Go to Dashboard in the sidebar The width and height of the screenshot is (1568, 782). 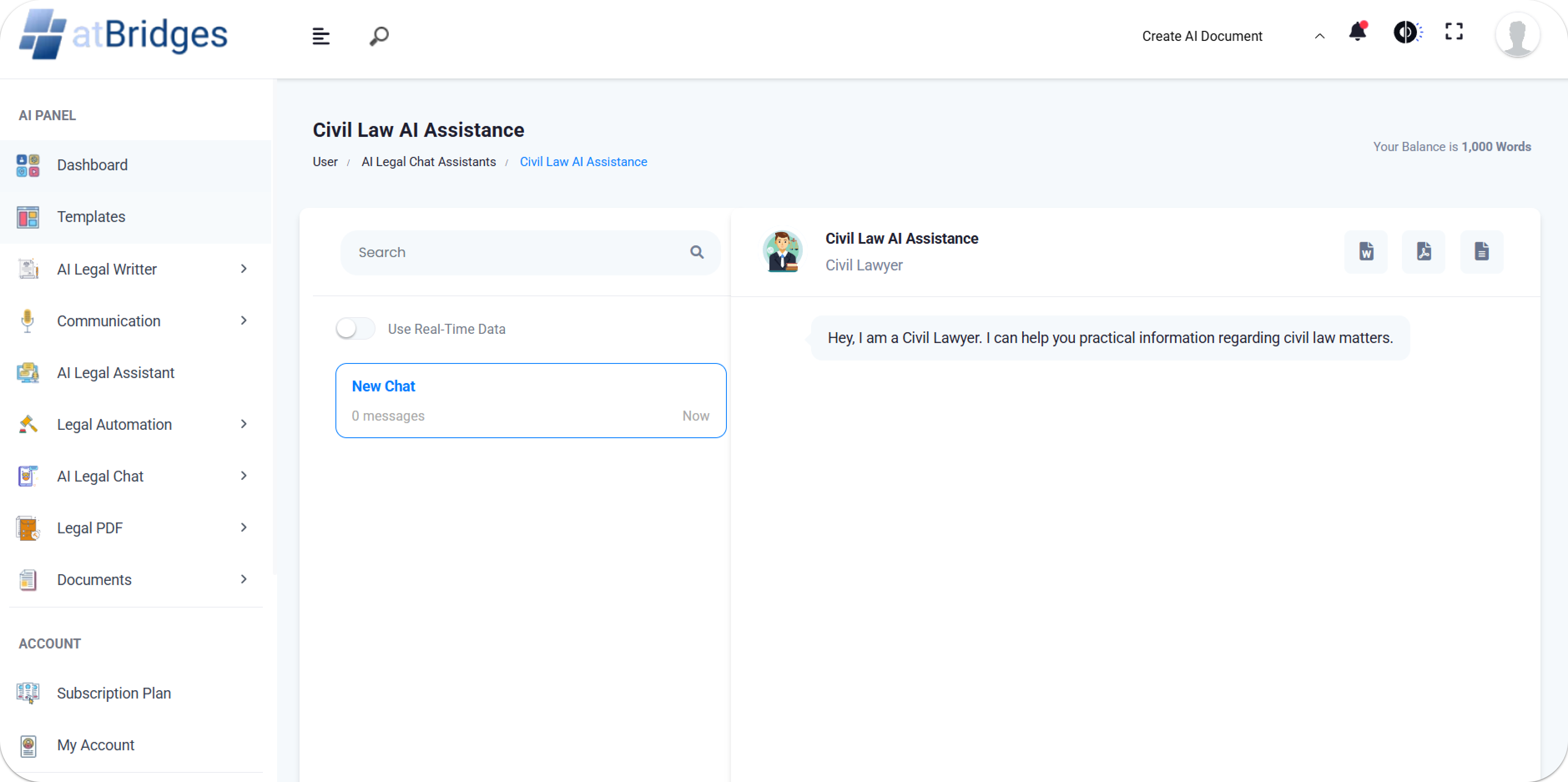point(93,165)
